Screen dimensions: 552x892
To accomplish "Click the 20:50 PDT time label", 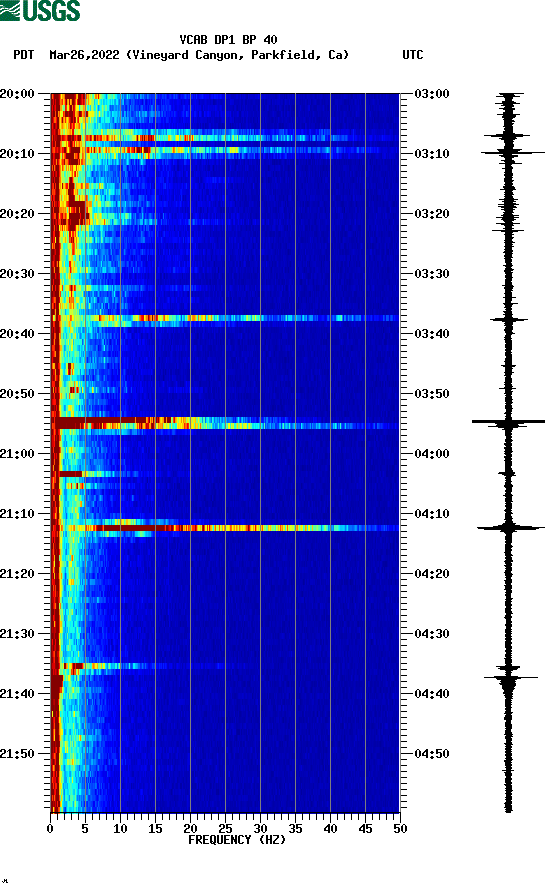I will (17, 394).
